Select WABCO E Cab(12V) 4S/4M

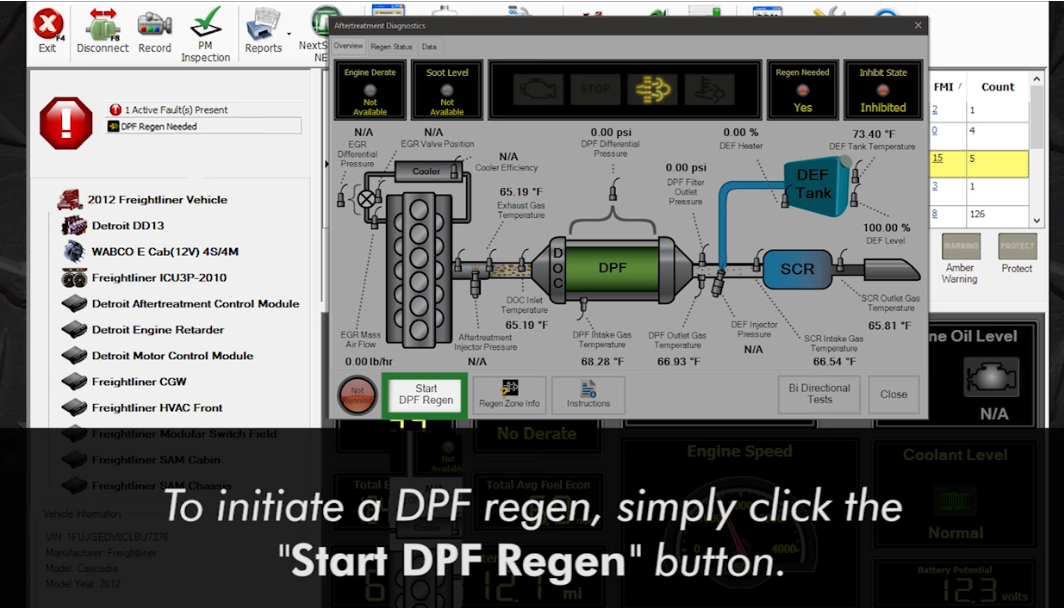click(x=165, y=252)
